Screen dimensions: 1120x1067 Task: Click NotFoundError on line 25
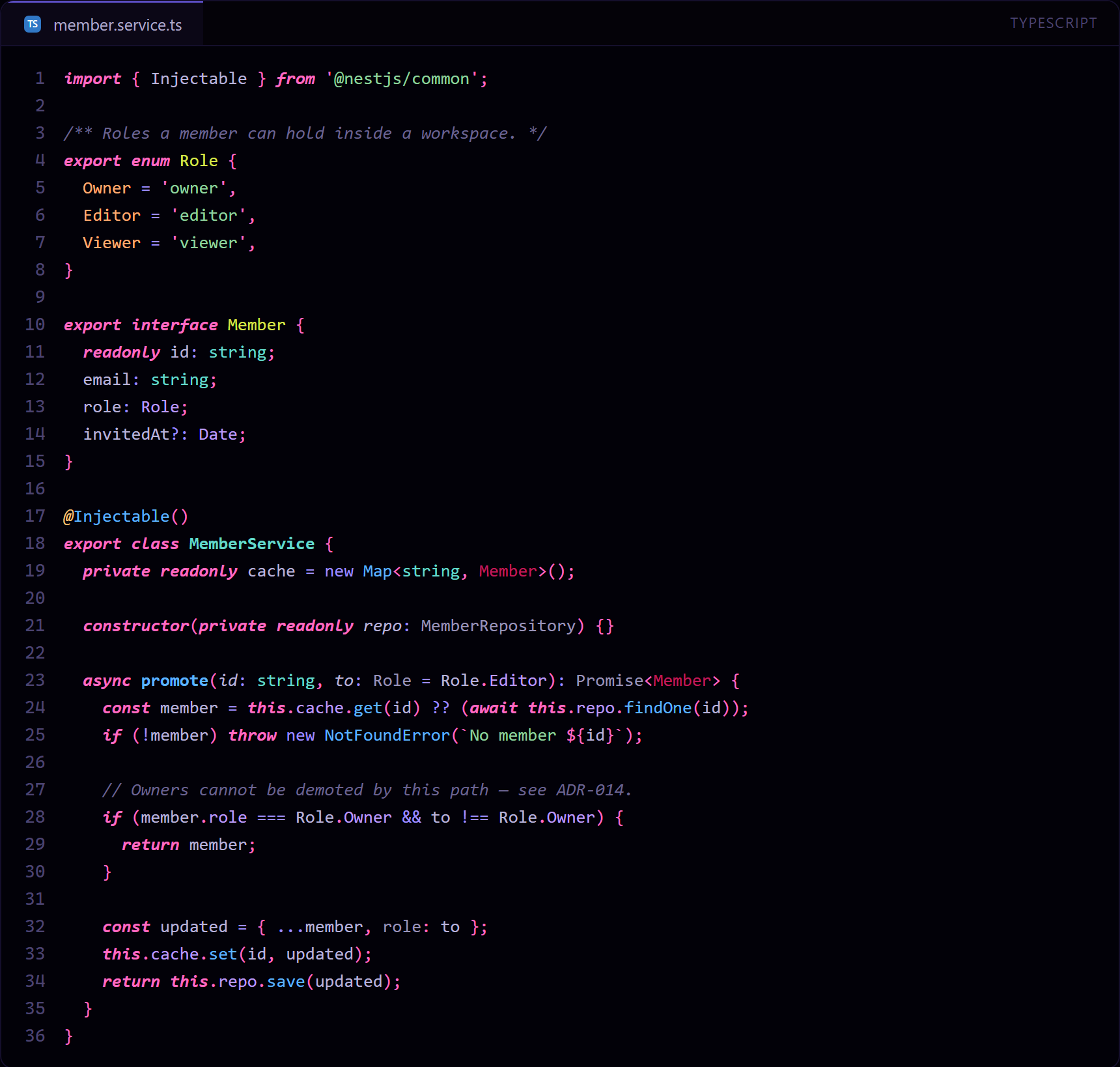pos(387,735)
